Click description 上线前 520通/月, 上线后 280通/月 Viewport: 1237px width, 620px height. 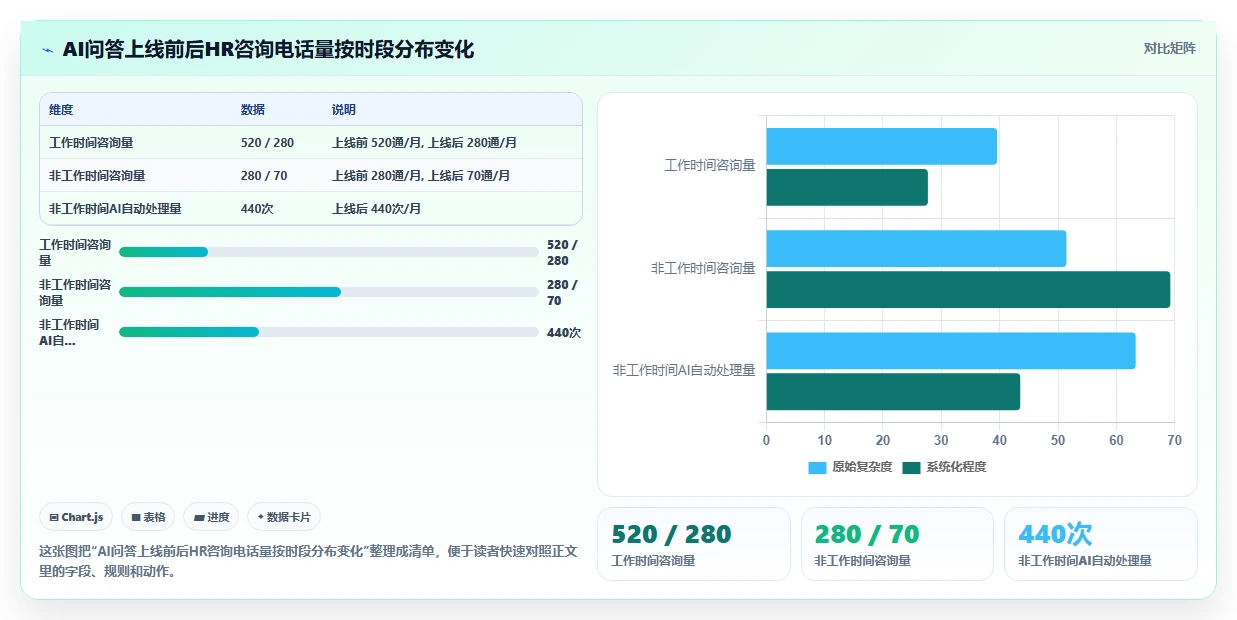tap(425, 143)
